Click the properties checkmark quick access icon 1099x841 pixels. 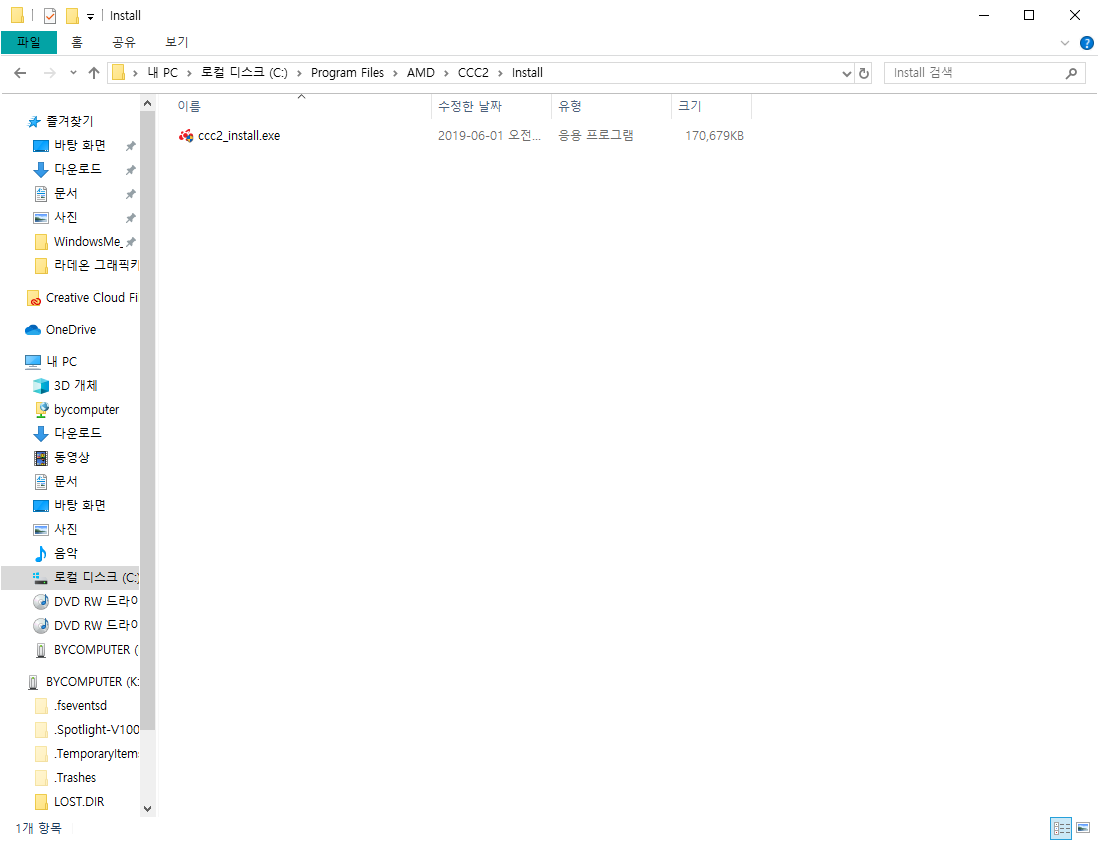50,15
